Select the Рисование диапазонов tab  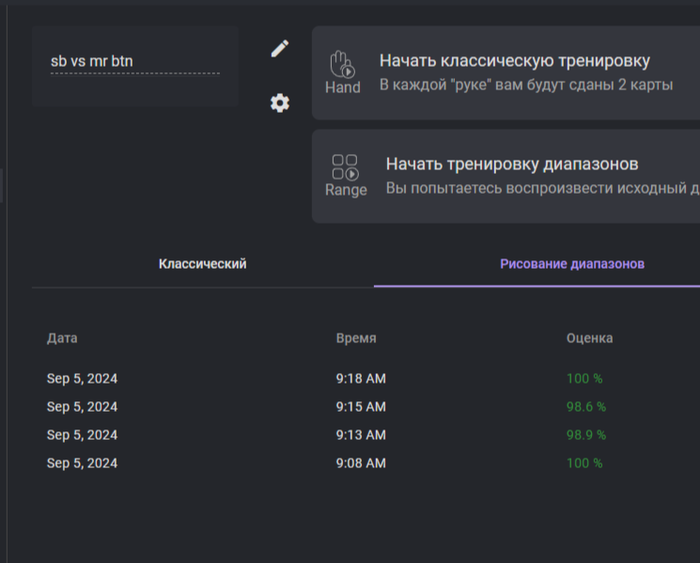[x=572, y=264]
